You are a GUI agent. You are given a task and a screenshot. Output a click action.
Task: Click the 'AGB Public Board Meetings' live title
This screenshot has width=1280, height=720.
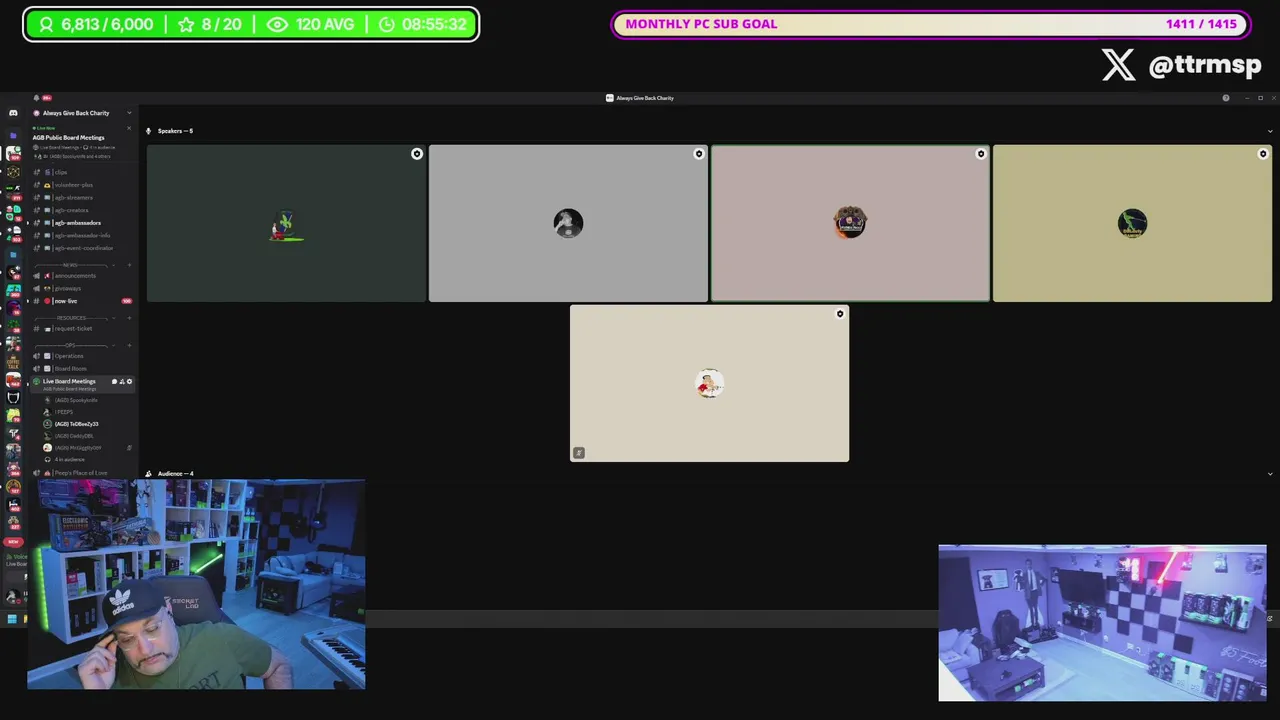(x=68, y=138)
